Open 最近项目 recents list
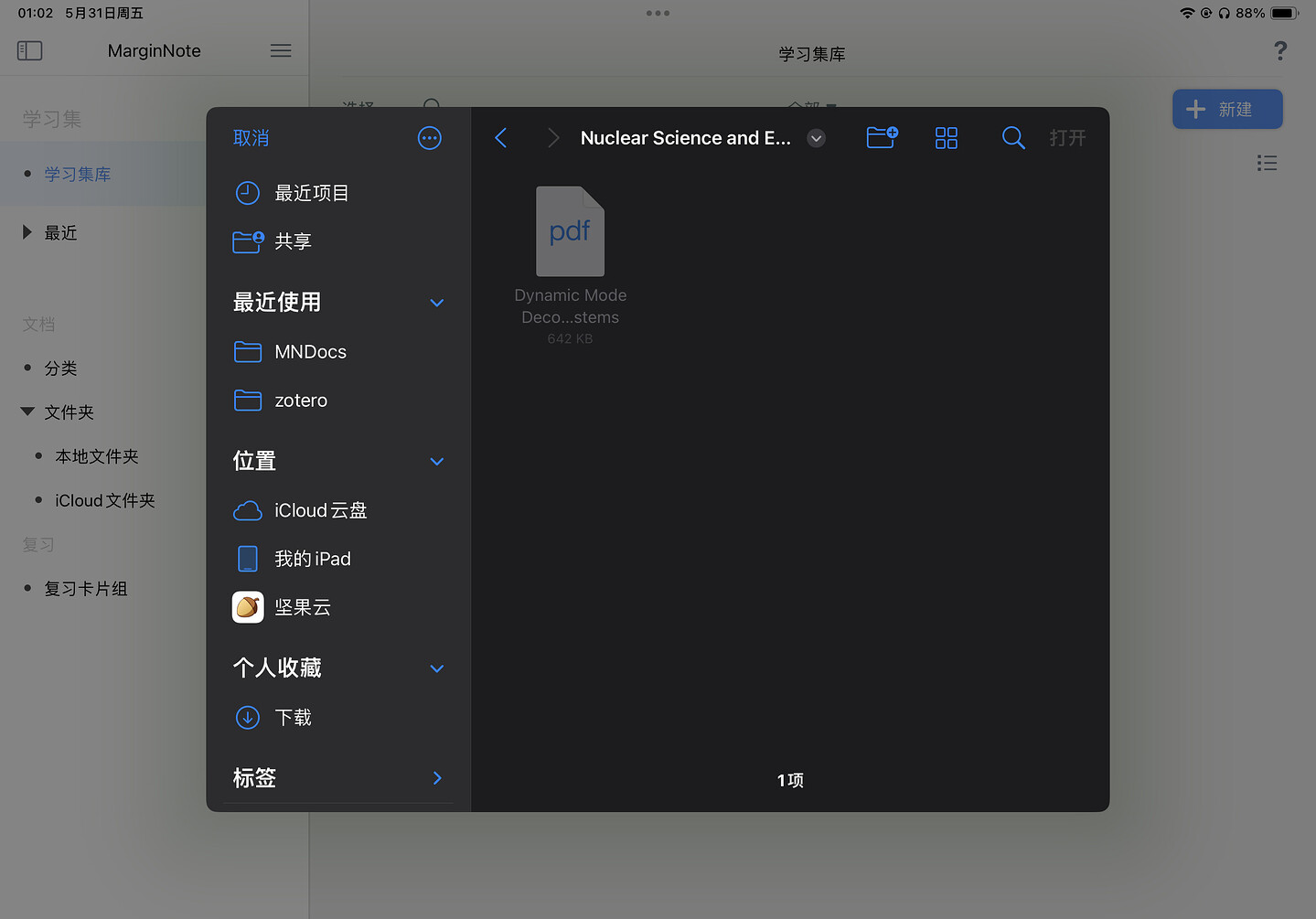The width and height of the screenshot is (1316, 919). (311, 193)
